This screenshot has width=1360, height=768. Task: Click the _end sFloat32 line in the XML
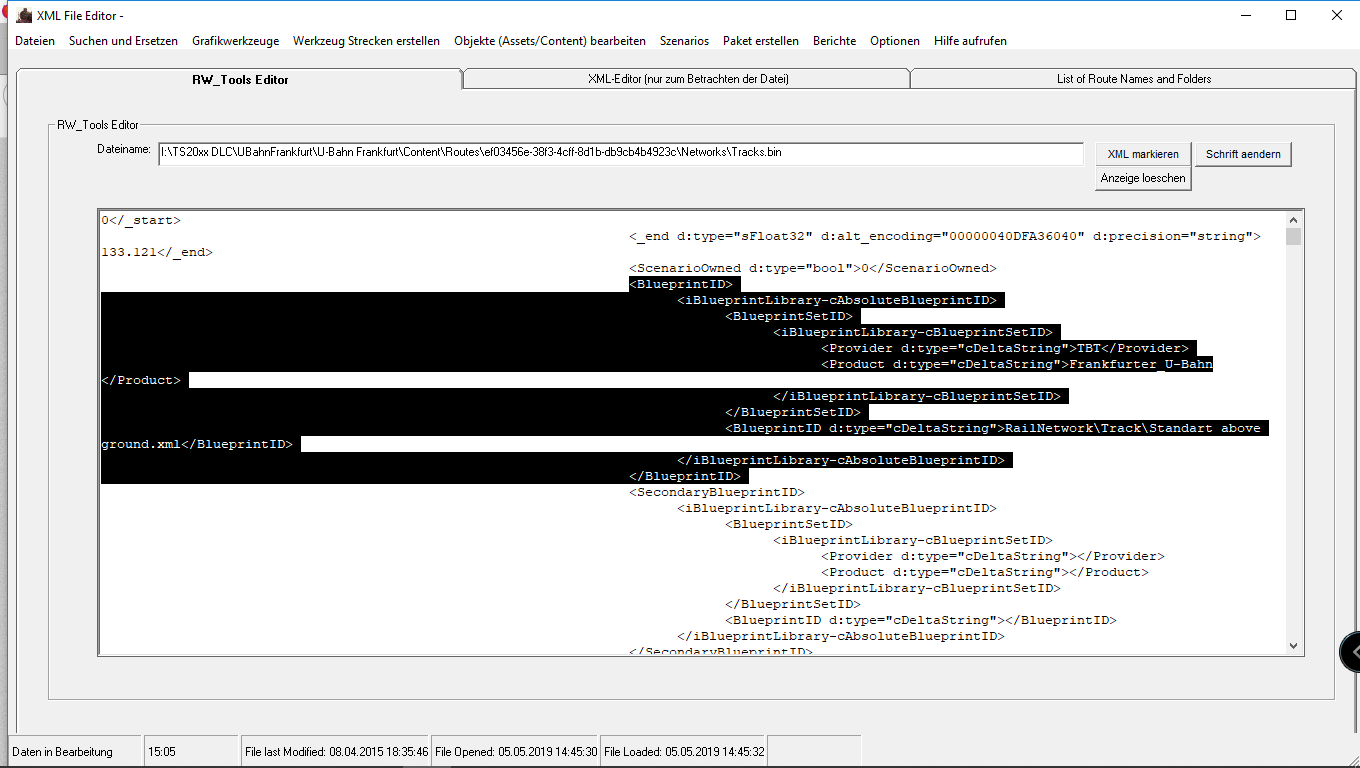click(x=945, y=236)
